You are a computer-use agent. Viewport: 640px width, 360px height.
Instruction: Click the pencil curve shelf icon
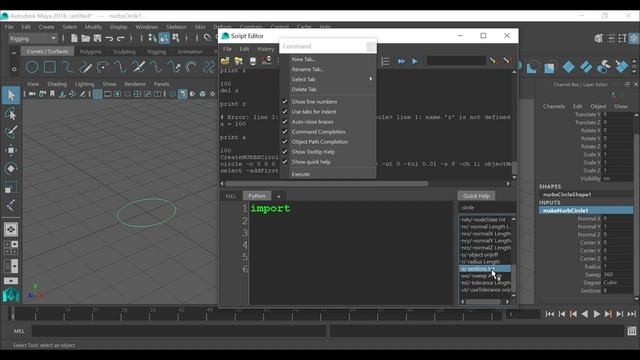85,67
